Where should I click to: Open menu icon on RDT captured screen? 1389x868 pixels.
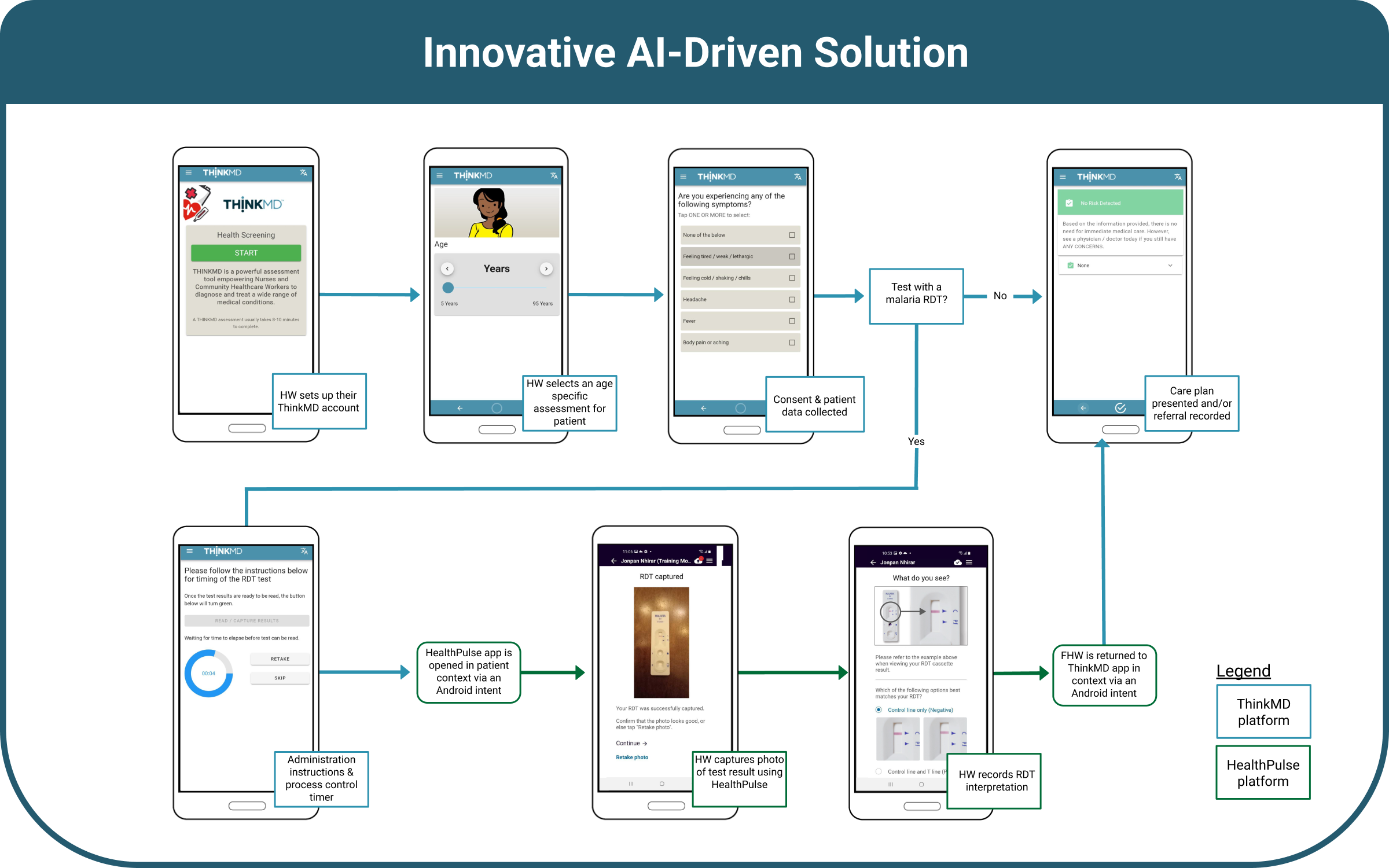click(x=709, y=561)
